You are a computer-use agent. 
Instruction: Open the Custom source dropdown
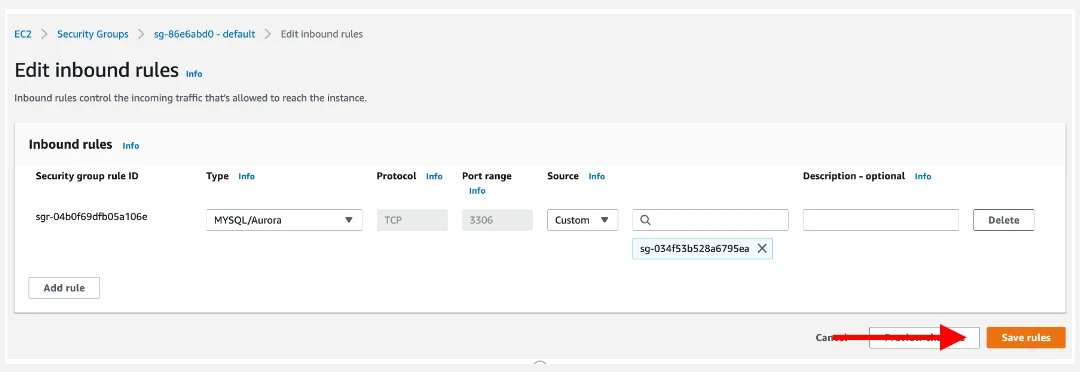(x=583, y=220)
